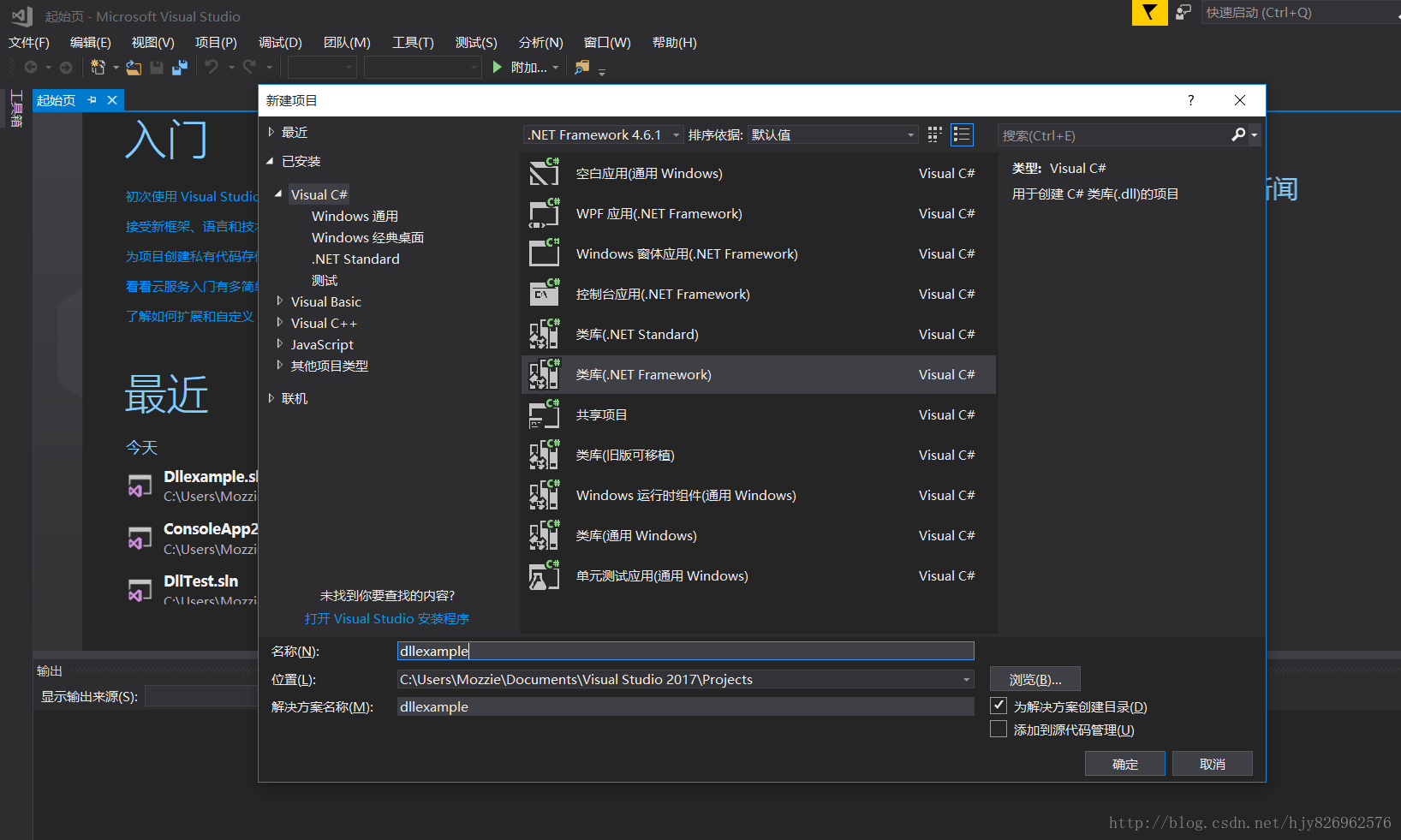Viewport: 1401px width, 840px height.
Task: Select Windows Forms App template icon
Action: coord(544,253)
